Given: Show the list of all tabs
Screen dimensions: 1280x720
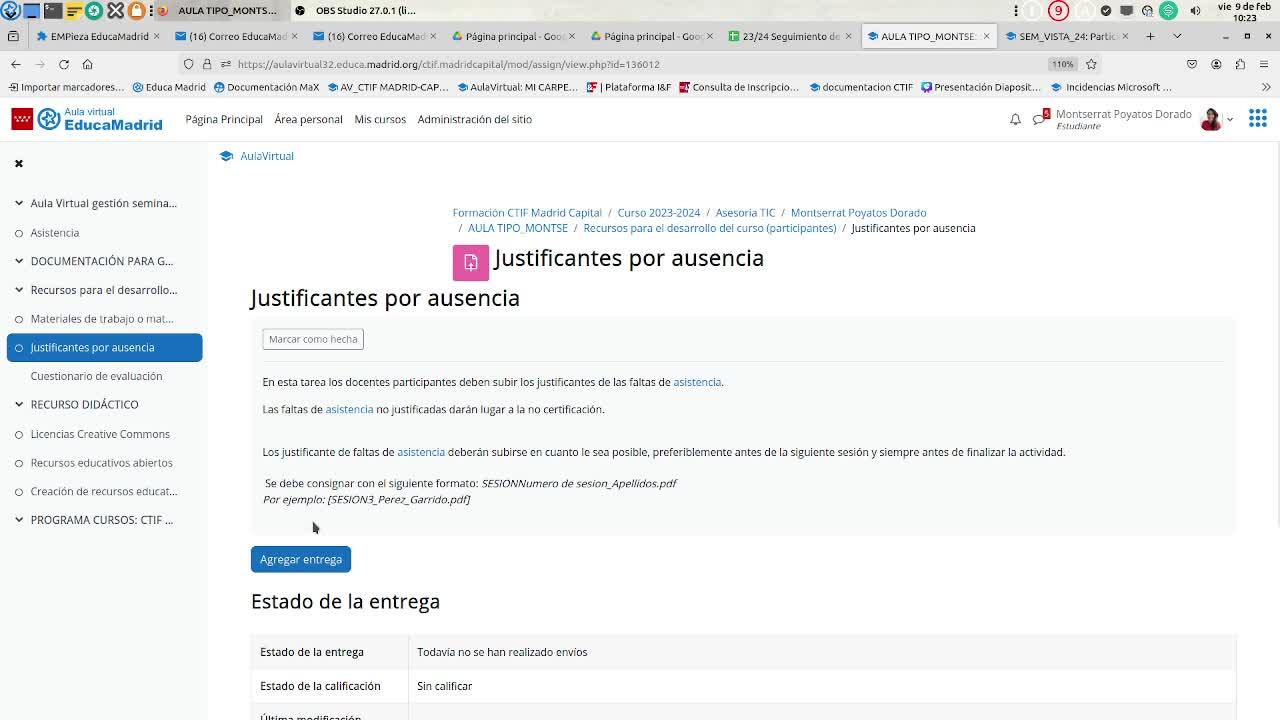Looking at the screenshot, I should (x=1177, y=36).
